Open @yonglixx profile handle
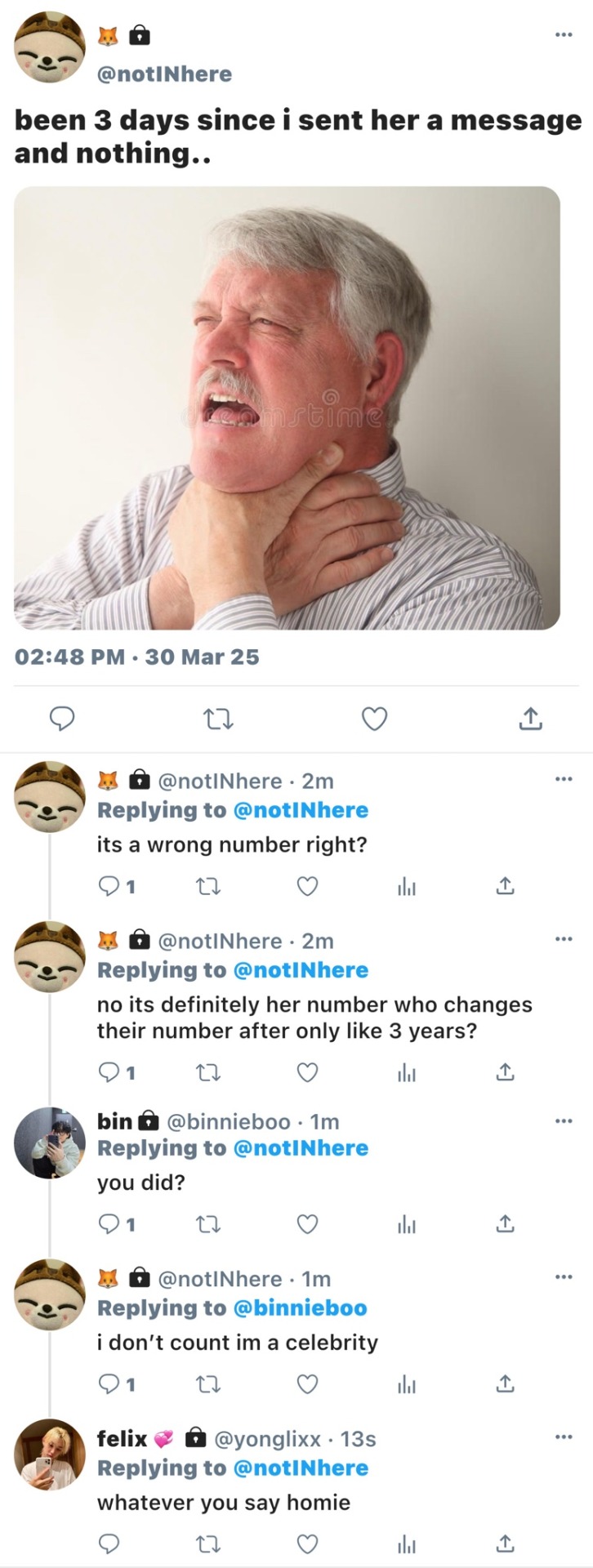The image size is (593, 1568). [x=267, y=1439]
